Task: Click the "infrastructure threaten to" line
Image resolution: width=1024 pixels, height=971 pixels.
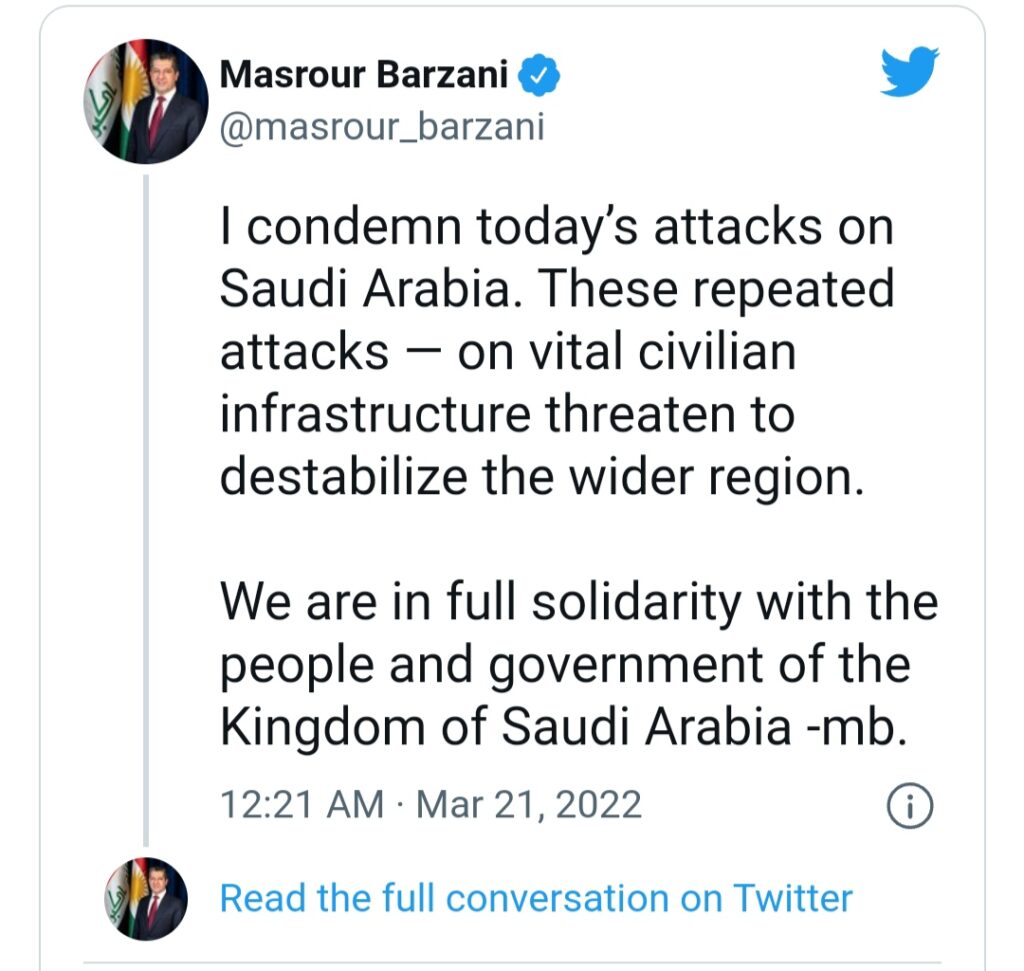Action: click(x=507, y=416)
